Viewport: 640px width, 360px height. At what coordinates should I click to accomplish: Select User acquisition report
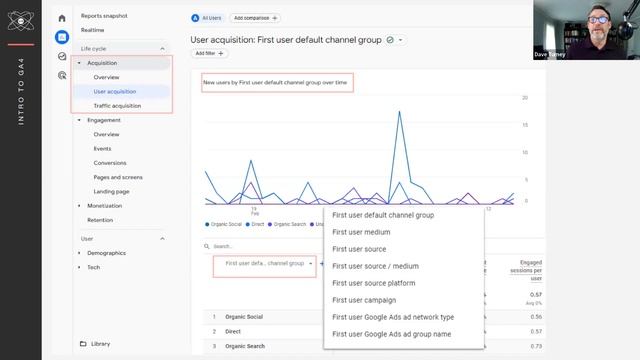point(115,91)
